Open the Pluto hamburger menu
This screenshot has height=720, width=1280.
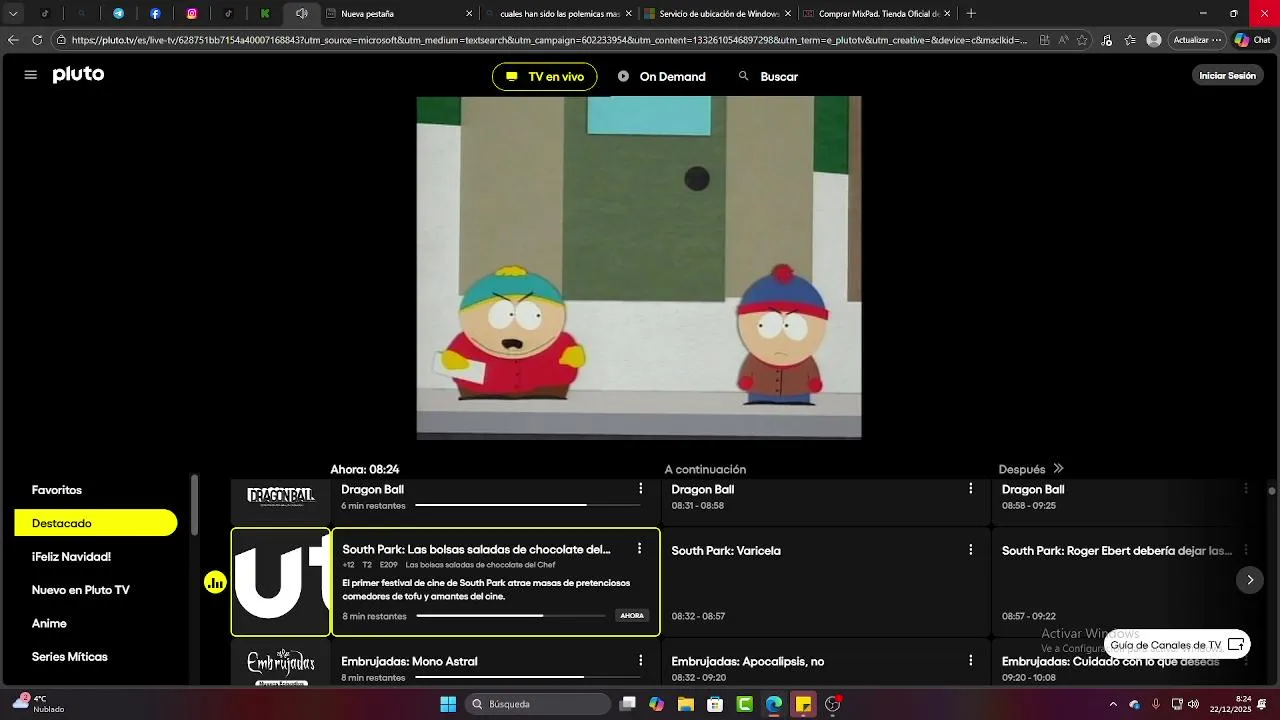(x=30, y=75)
